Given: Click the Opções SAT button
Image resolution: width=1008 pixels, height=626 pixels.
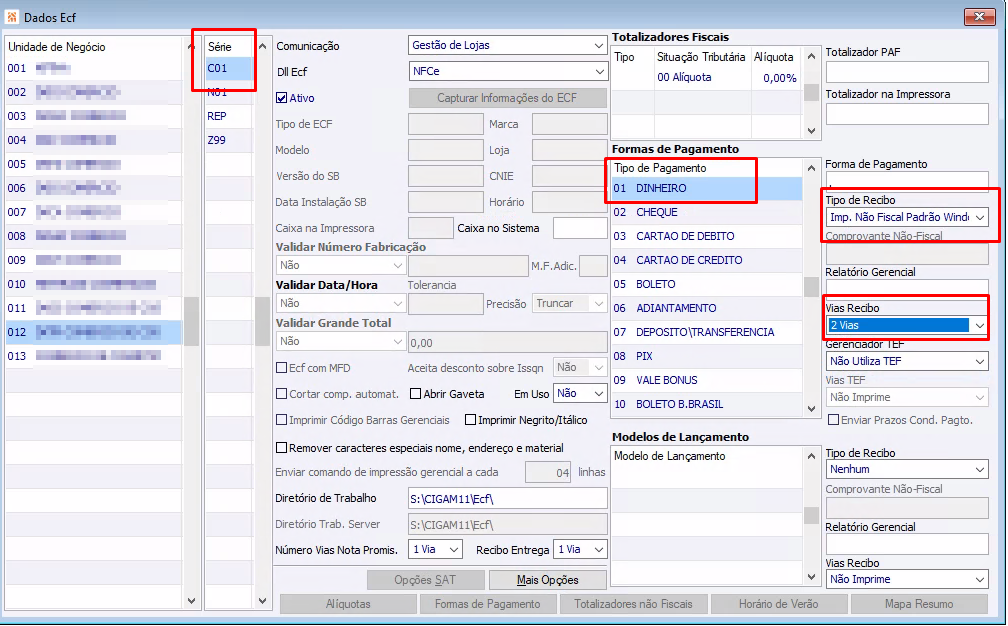Looking at the screenshot, I should point(426,580).
